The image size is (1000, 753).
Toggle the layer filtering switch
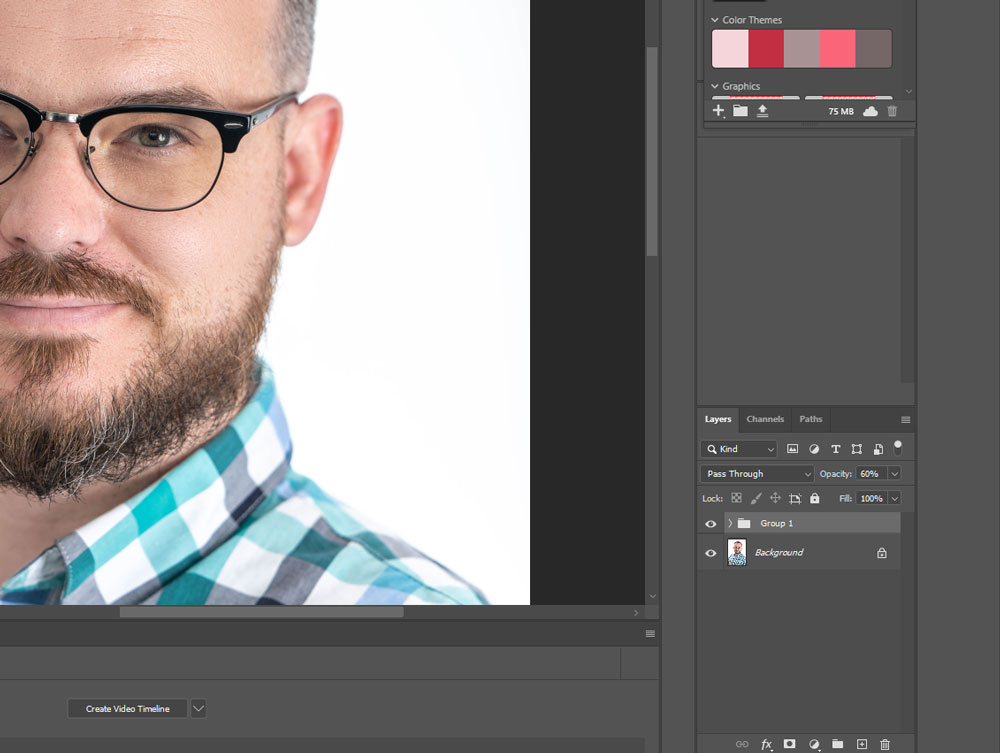pyautogui.click(x=898, y=447)
